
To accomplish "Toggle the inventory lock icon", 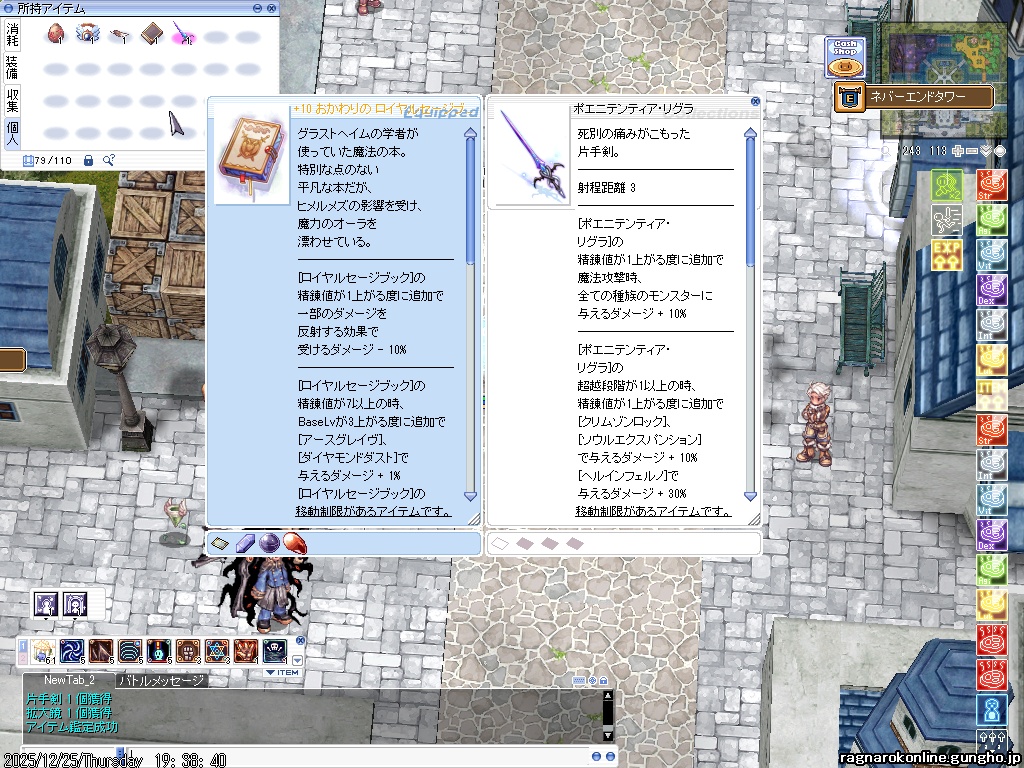I will coord(88,160).
